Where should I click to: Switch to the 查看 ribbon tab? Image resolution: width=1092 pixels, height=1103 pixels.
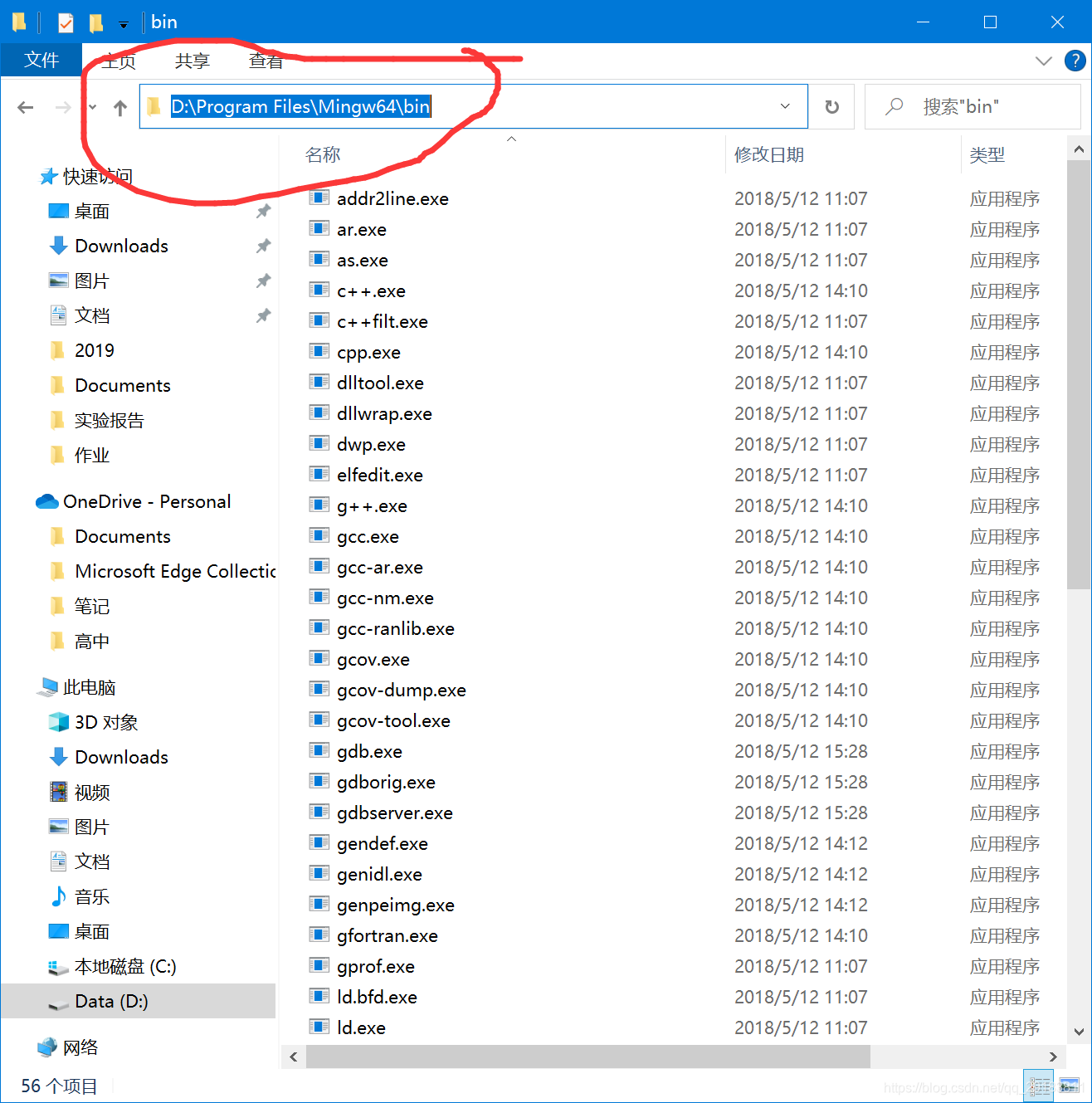click(266, 61)
